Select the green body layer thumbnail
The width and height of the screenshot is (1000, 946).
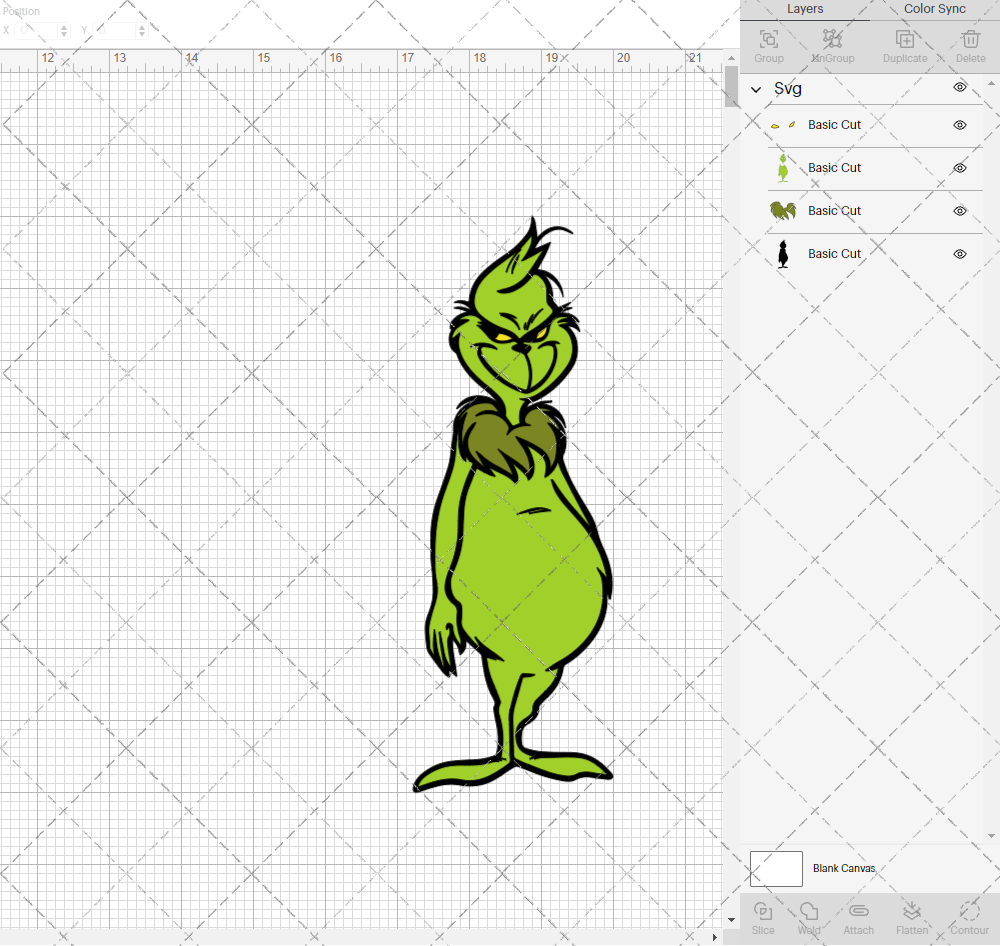click(783, 168)
